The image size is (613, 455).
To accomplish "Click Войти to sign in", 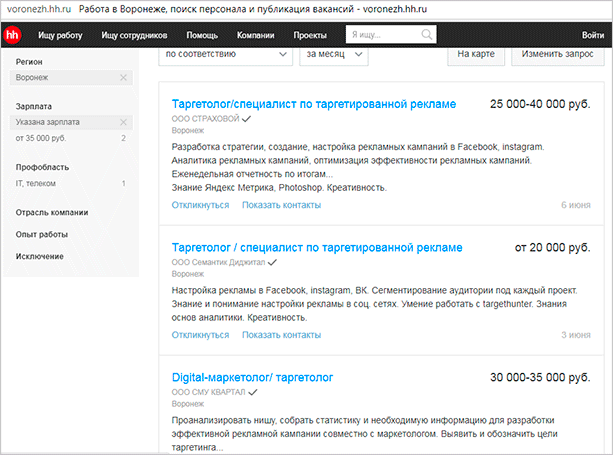I will [x=592, y=35].
